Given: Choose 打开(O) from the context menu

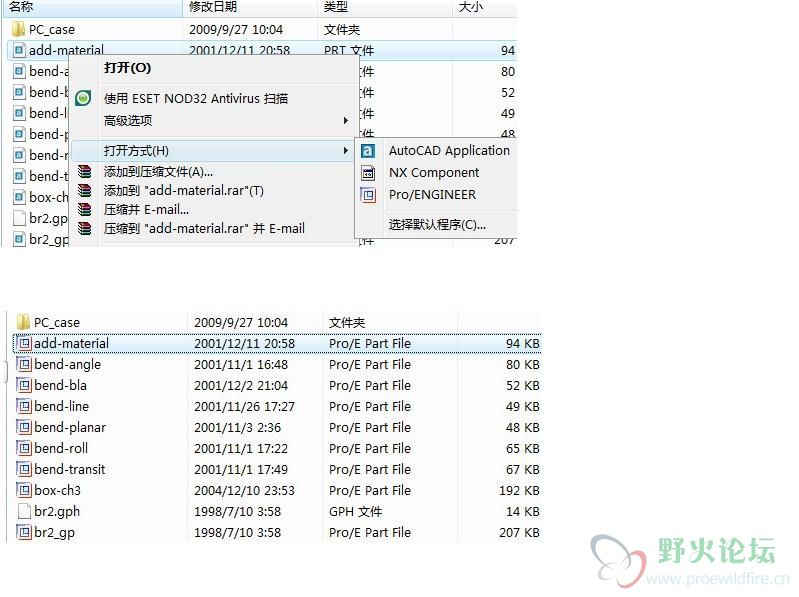Looking at the screenshot, I should point(127,68).
